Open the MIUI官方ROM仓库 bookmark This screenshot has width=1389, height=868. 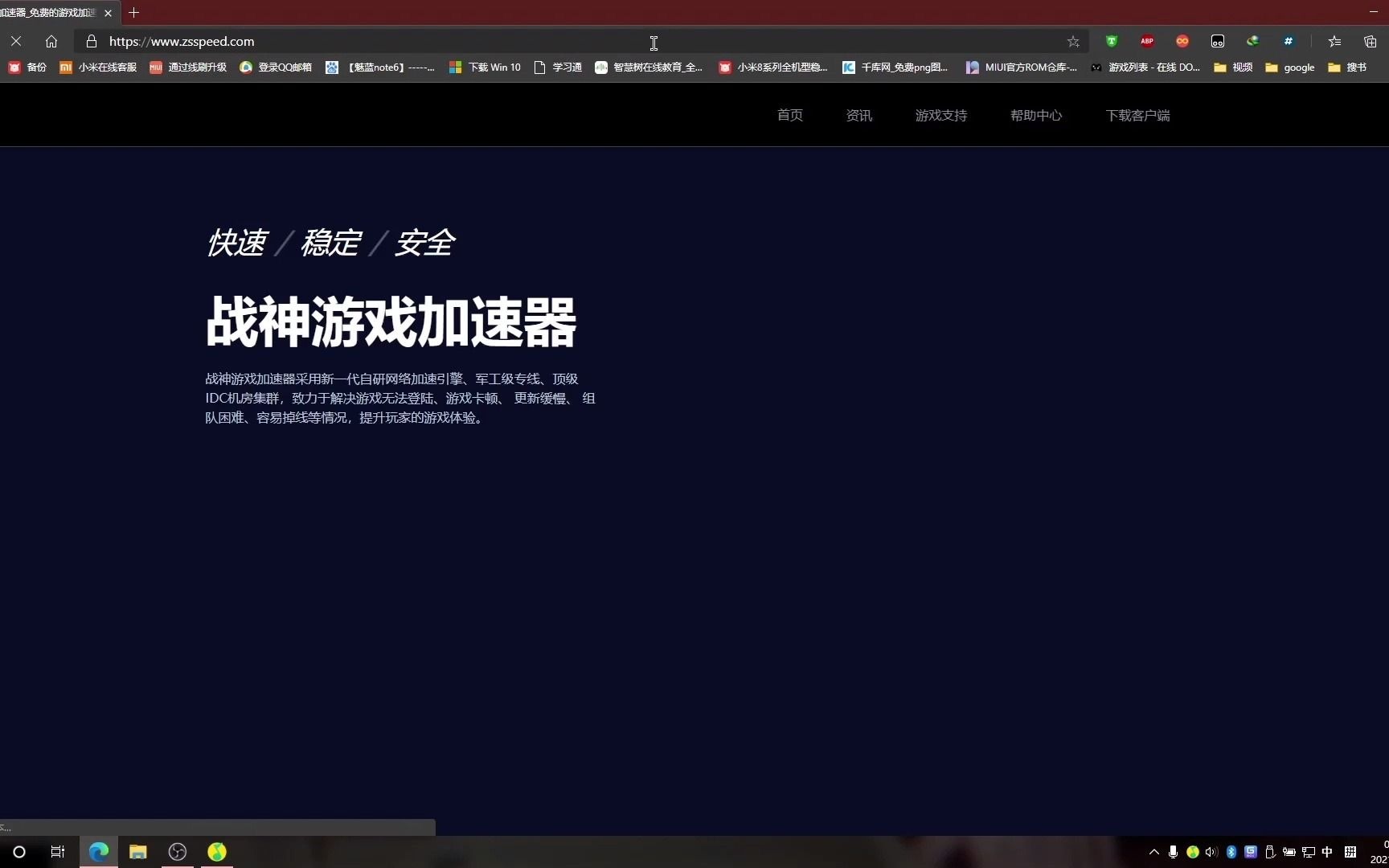click(1022, 68)
